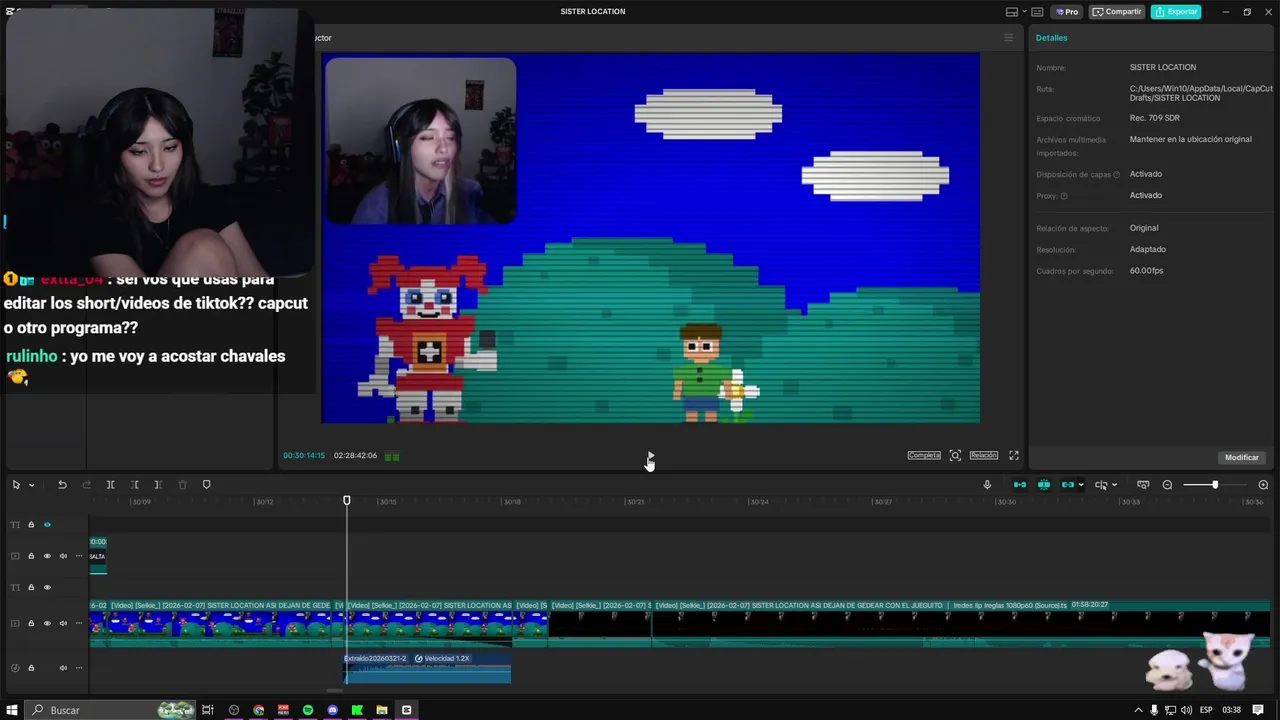This screenshot has width=1280, height=720.
Task: Click the Completa preview quality button
Action: pos(924,455)
